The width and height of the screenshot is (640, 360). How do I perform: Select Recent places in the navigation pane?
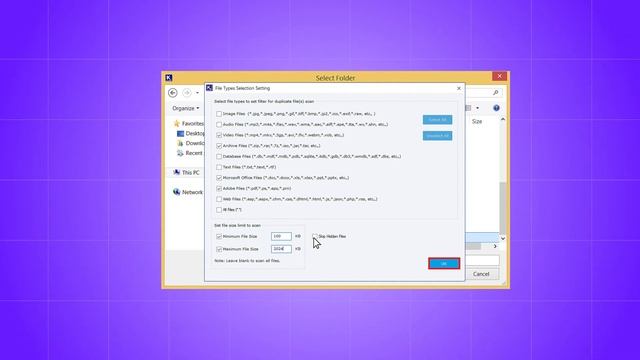[x=191, y=153]
